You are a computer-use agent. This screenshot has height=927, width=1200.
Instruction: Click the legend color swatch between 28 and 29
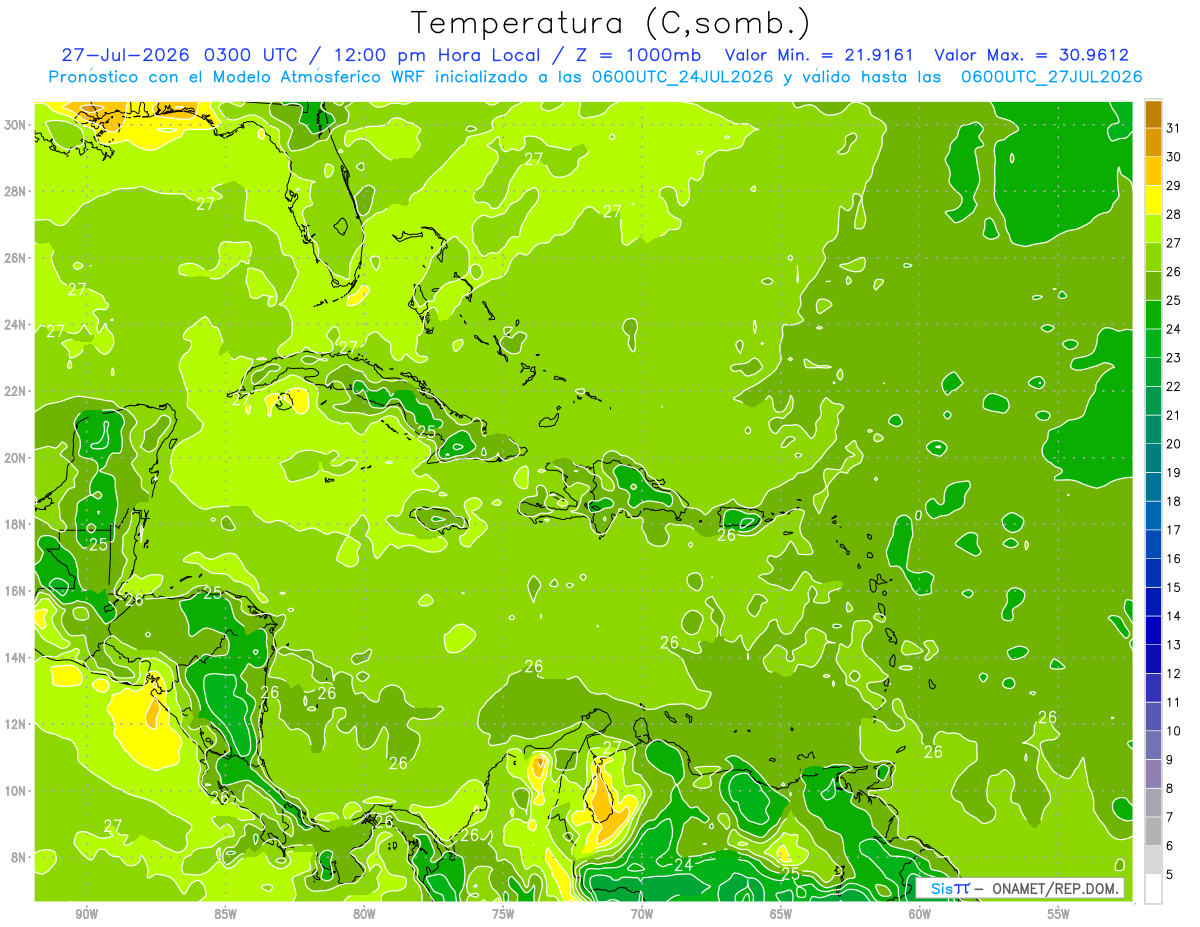[1153, 200]
